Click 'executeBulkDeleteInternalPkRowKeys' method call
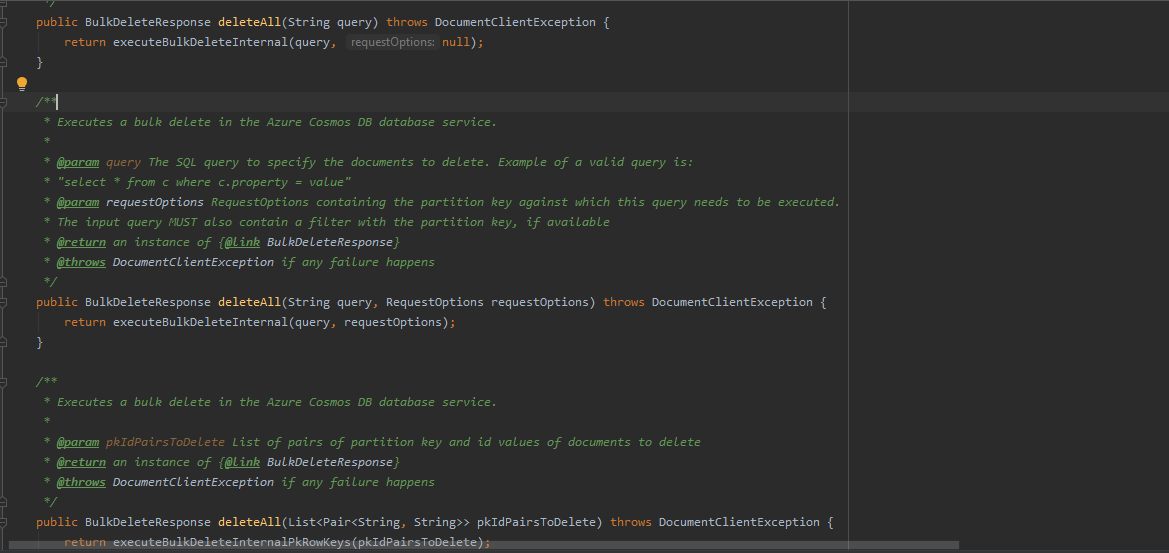Screen dimensions: 1169x553 (232, 542)
